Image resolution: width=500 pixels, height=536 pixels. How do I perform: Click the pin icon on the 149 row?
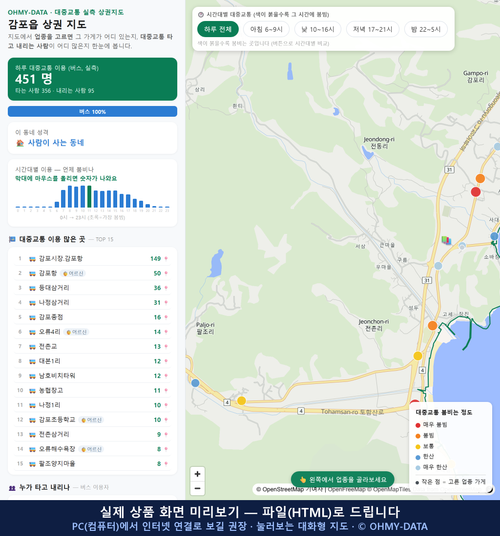click(x=166, y=258)
